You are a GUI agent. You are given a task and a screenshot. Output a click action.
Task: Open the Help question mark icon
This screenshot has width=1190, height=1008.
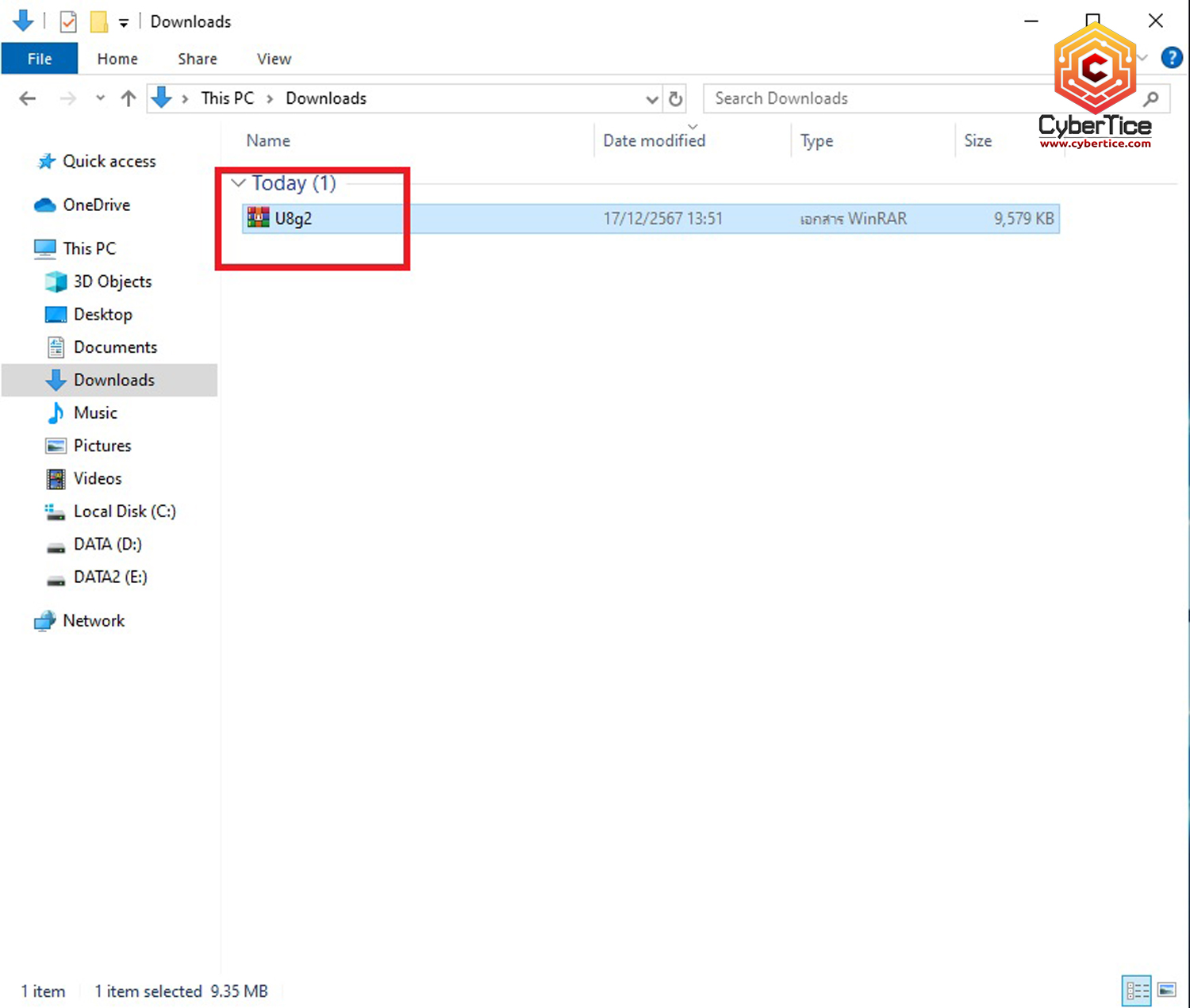1172,57
